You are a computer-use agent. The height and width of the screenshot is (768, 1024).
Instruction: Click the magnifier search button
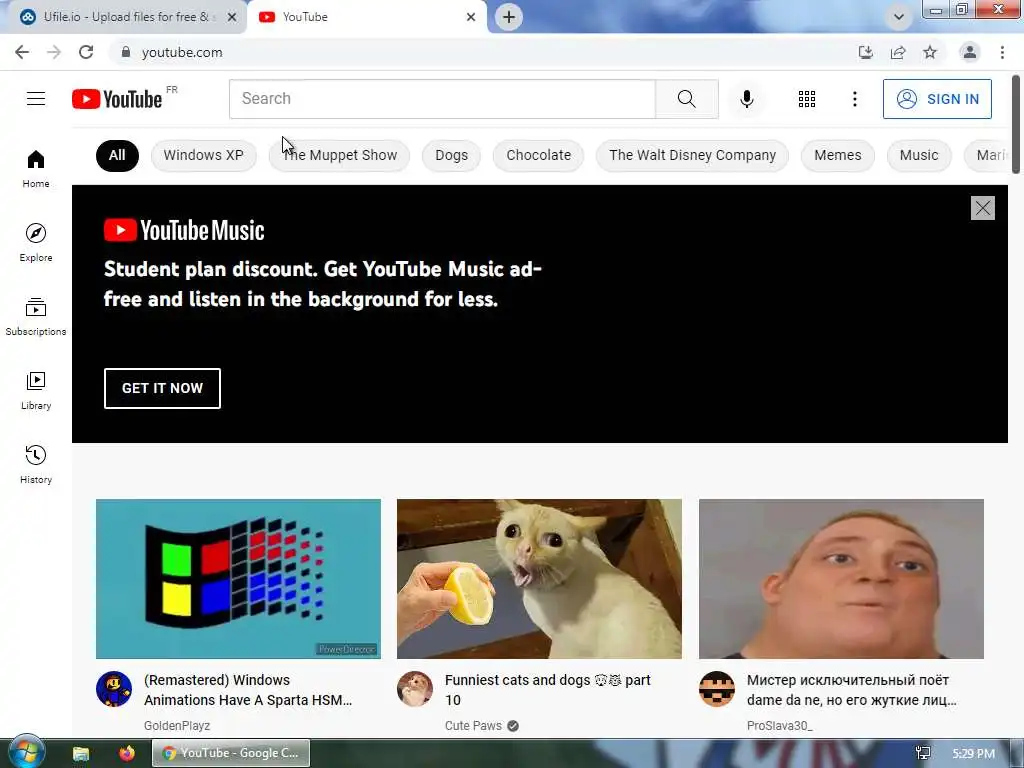[686, 99]
